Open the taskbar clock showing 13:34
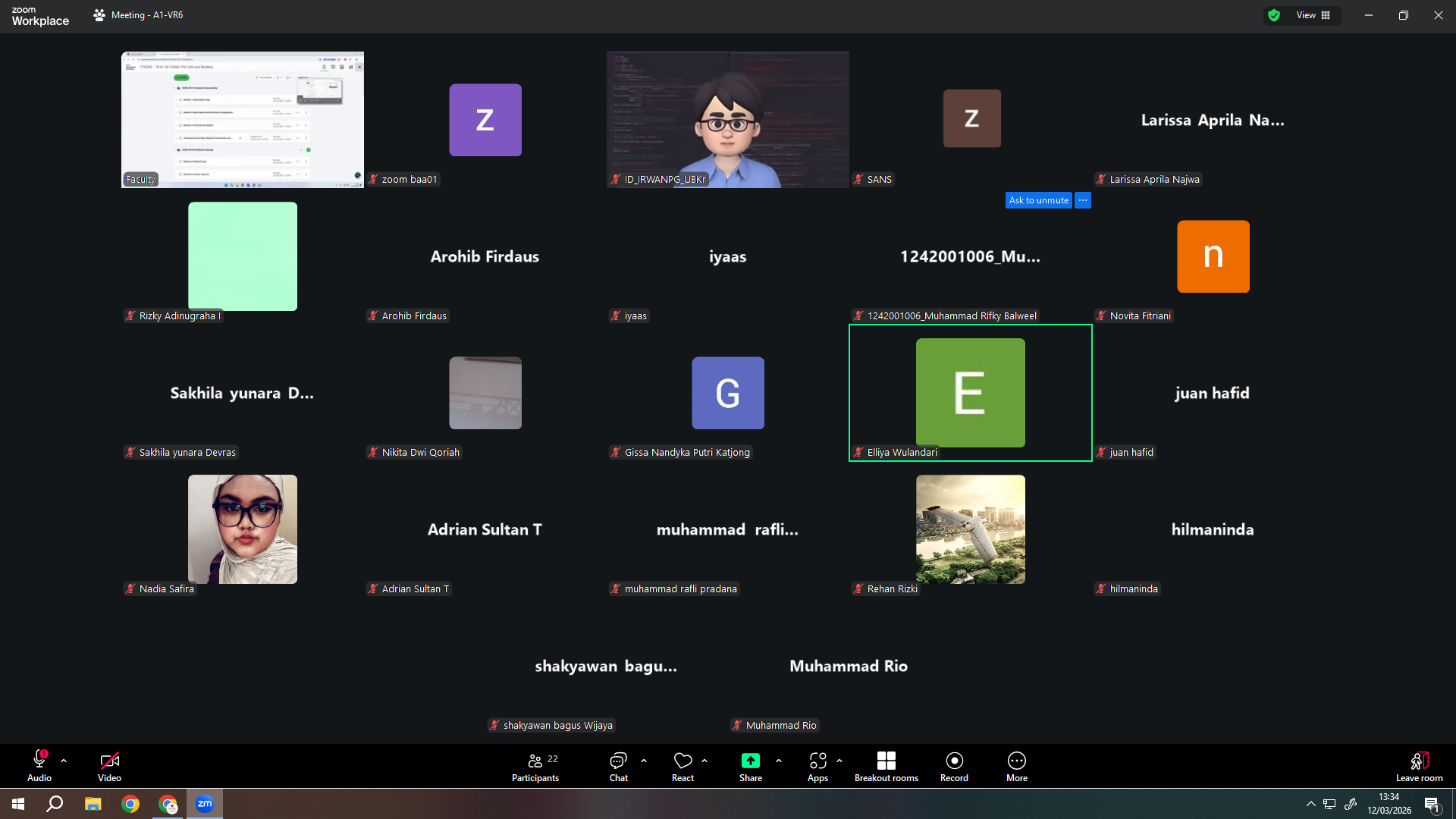Image resolution: width=1456 pixels, height=819 pixels. (1389, 804)
